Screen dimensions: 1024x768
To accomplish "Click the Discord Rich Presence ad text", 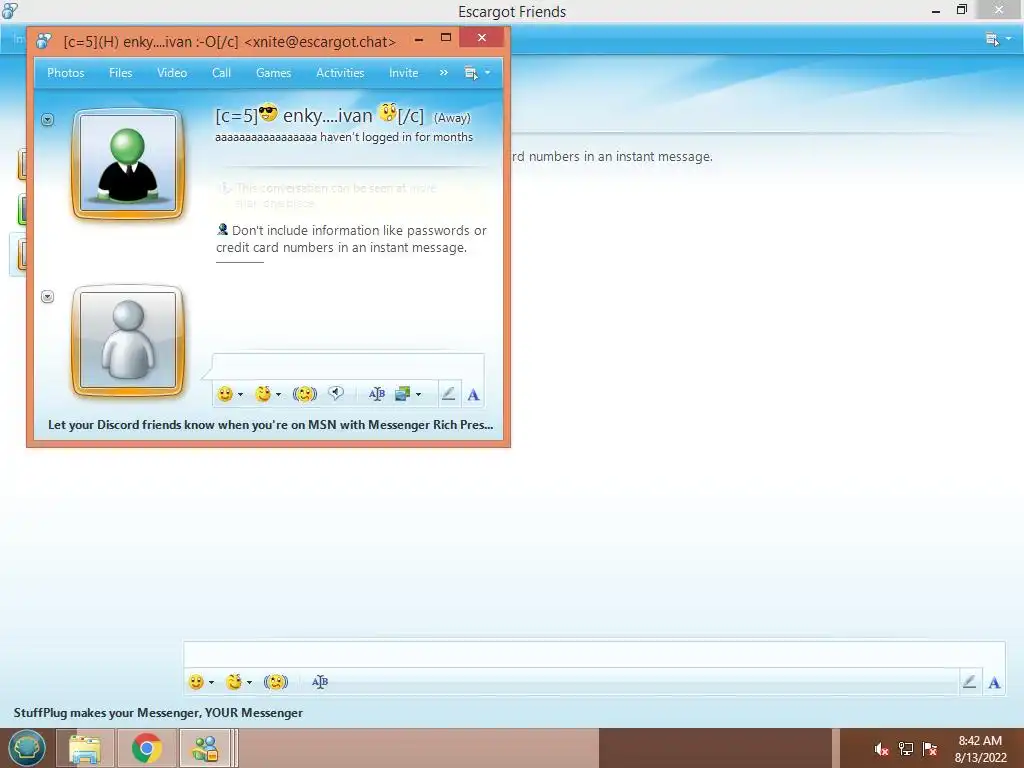I will (270, 424).
